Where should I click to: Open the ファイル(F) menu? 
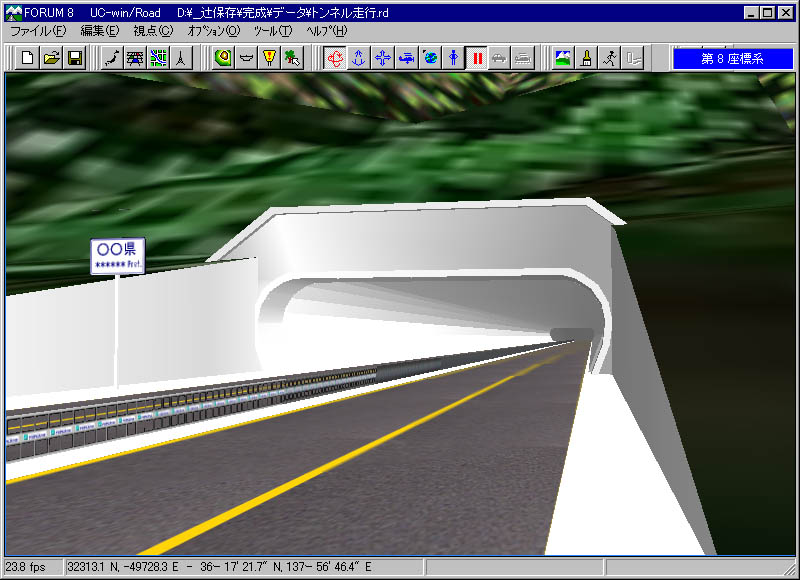click(x=38, y=31)
